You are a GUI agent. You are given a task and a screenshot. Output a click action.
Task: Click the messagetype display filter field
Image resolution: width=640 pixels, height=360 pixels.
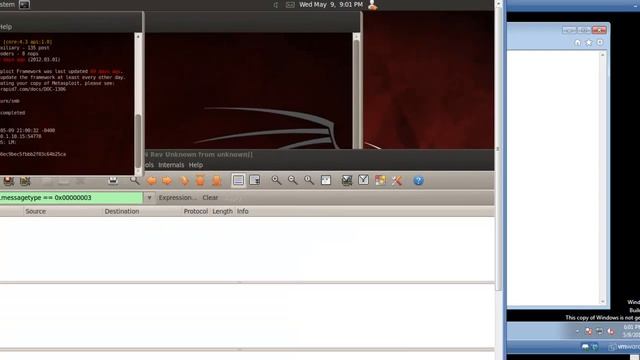71,198
